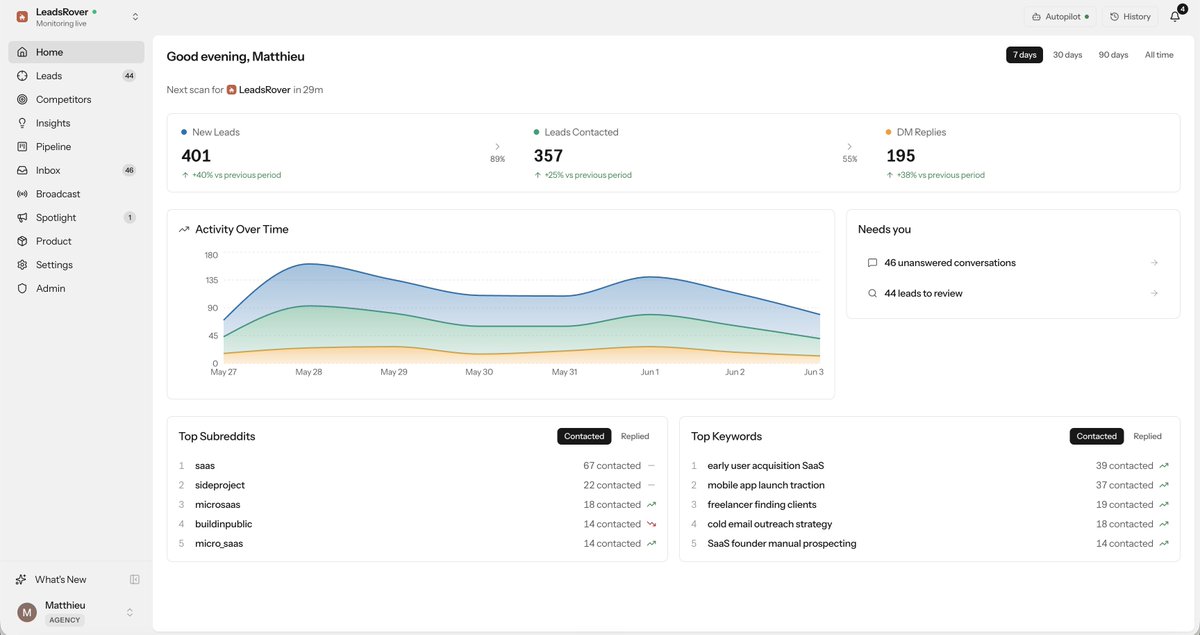
Task: Click the Admin shield icon
Action: 22,288
